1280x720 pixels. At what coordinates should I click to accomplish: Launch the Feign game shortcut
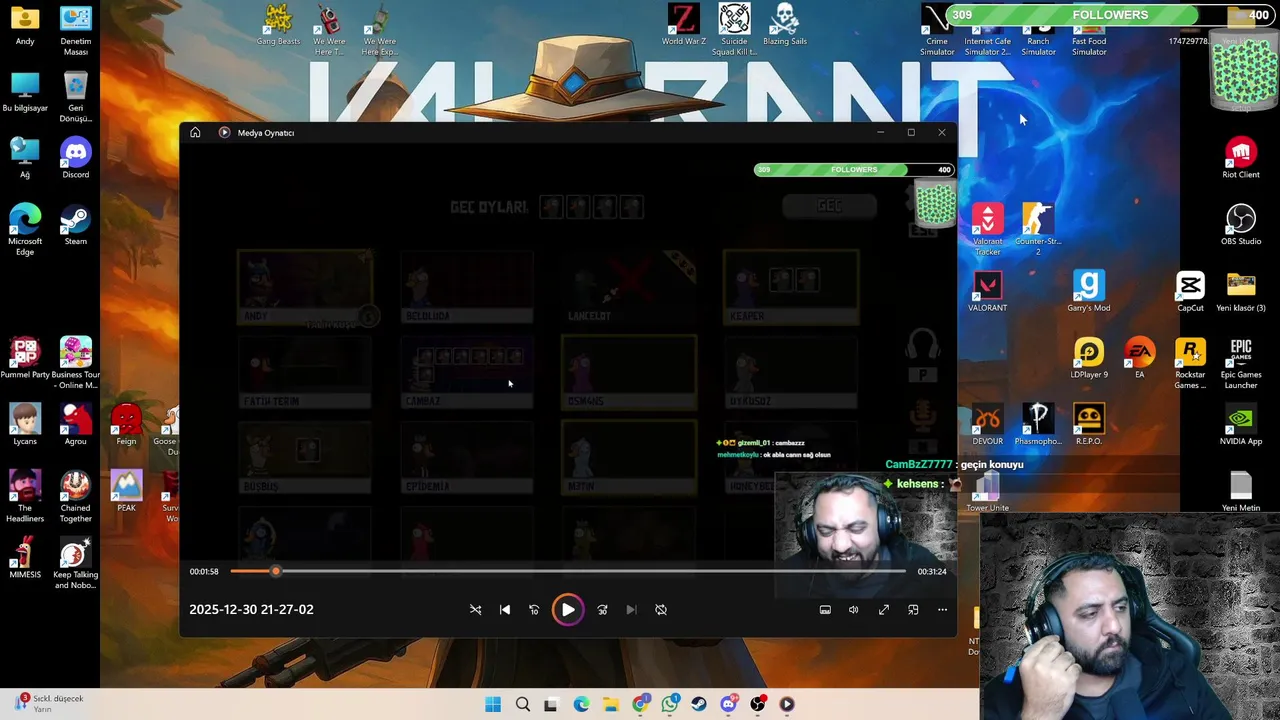coord(126,425)
